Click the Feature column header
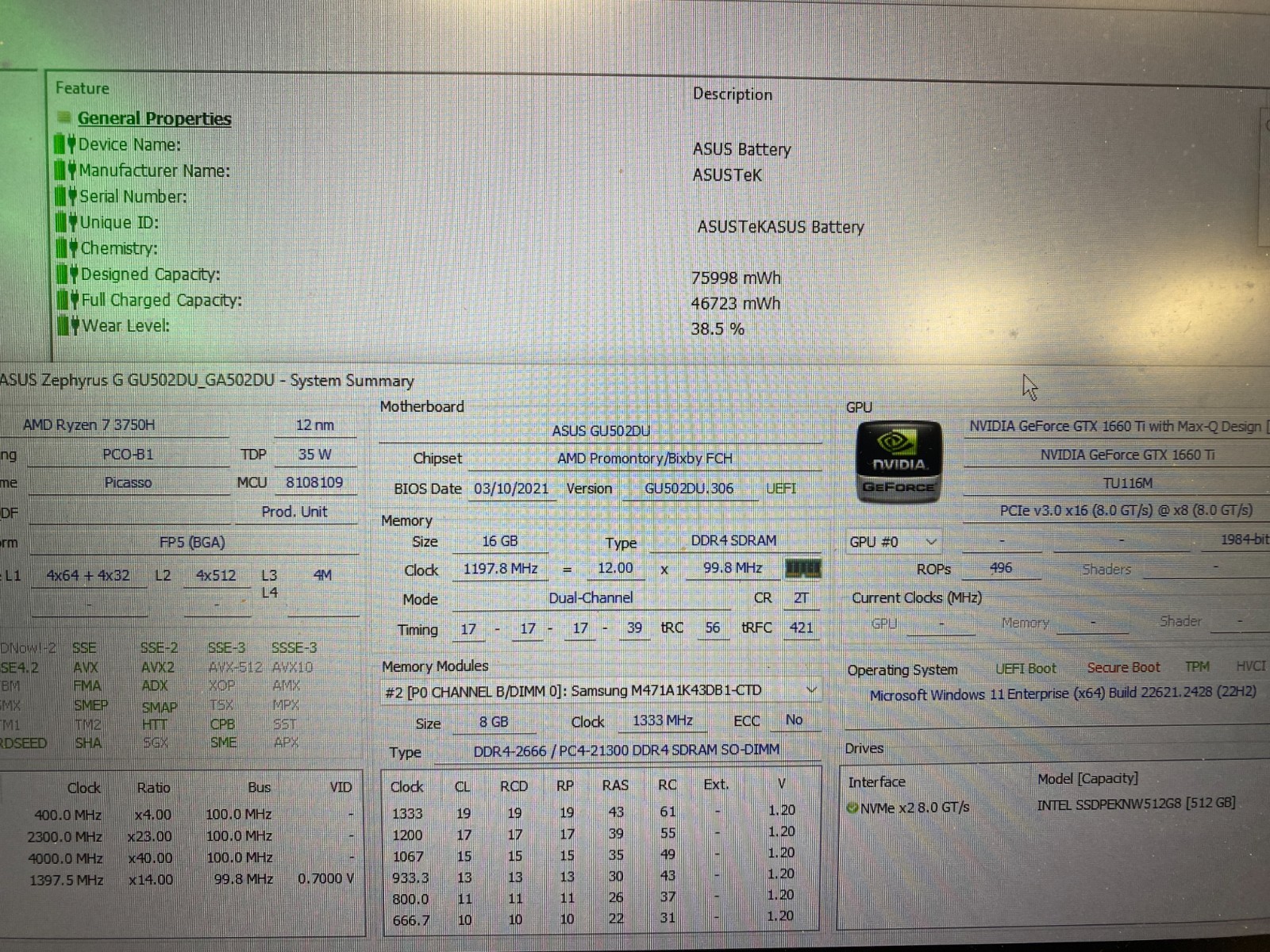This screenshot has height=952, width=1270. coord(83,88)
